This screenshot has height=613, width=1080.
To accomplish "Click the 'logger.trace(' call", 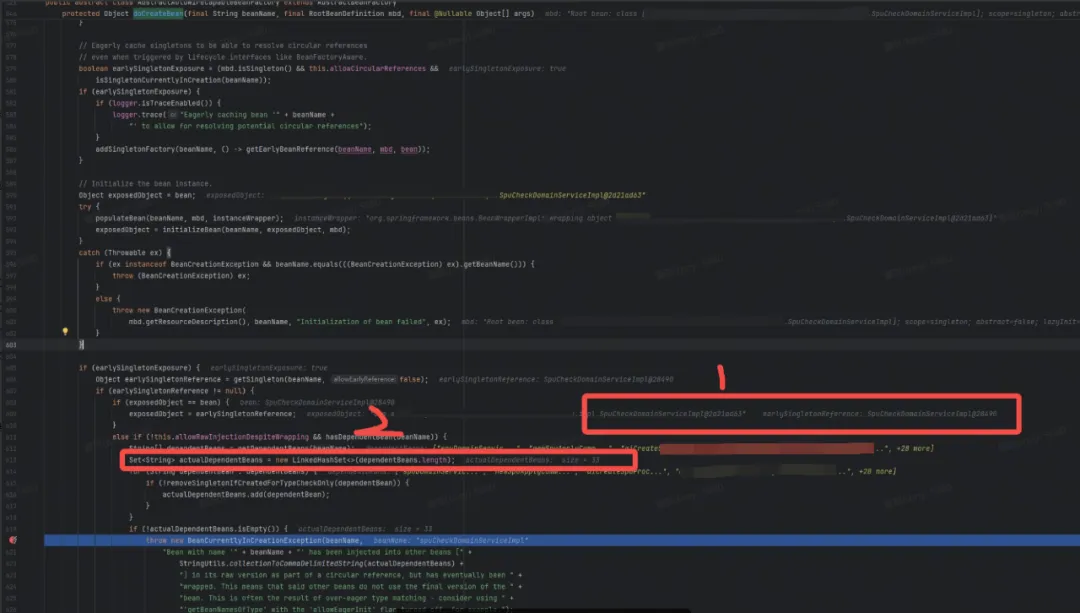I will coord(139,114).
